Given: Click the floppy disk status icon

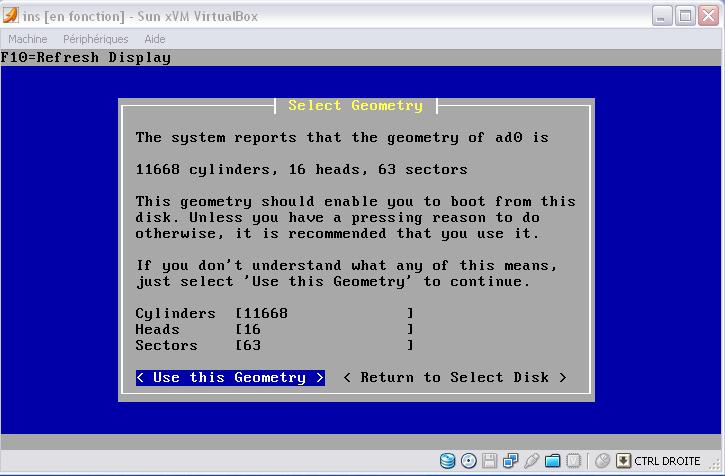Looking at the screenshot, I should (x=490, y=461).
